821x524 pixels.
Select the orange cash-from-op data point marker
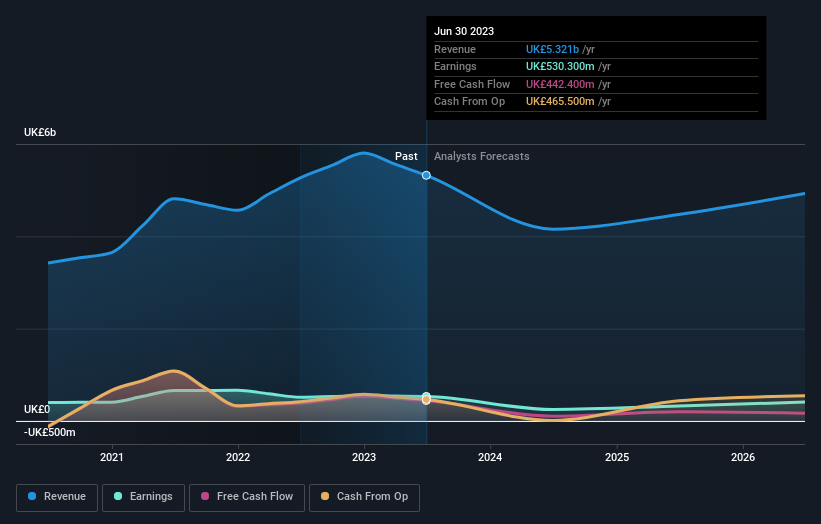coord(426,400)
